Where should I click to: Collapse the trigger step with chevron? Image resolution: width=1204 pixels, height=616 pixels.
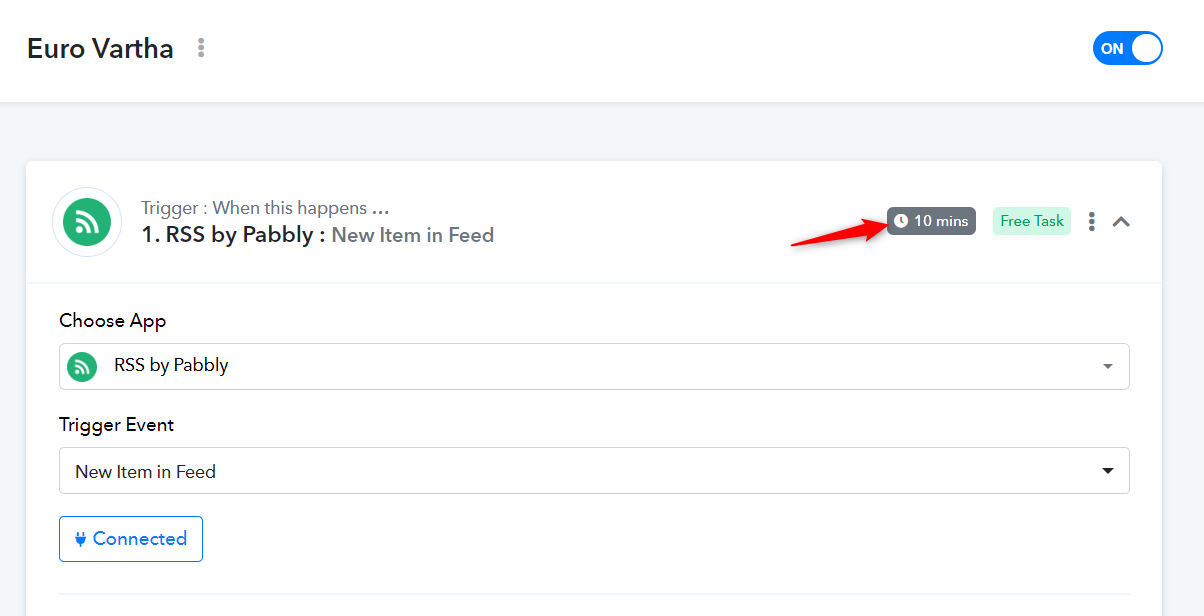(1122, 221)
